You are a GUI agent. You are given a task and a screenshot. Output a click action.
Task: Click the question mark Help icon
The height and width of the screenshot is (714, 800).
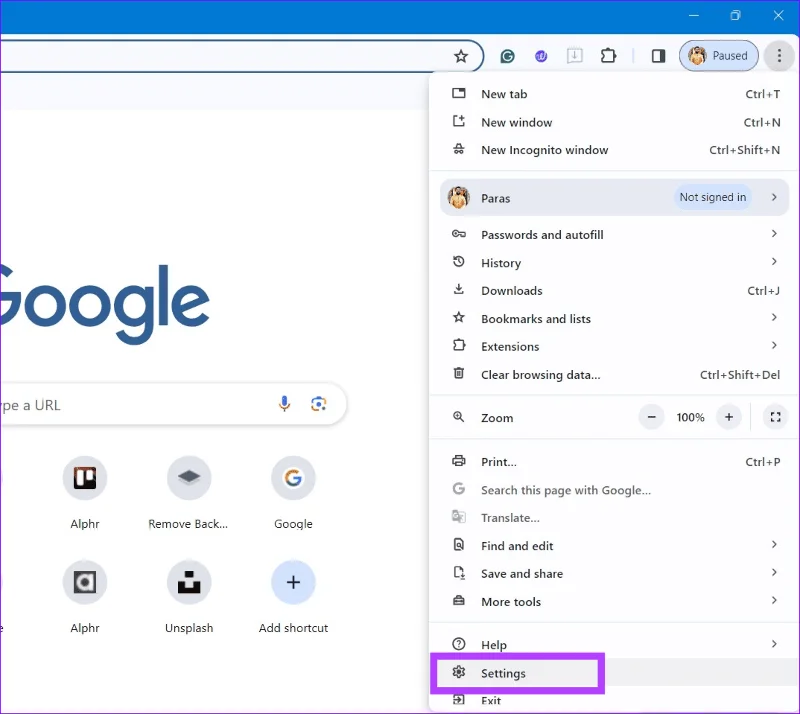(x=459, y=644)
